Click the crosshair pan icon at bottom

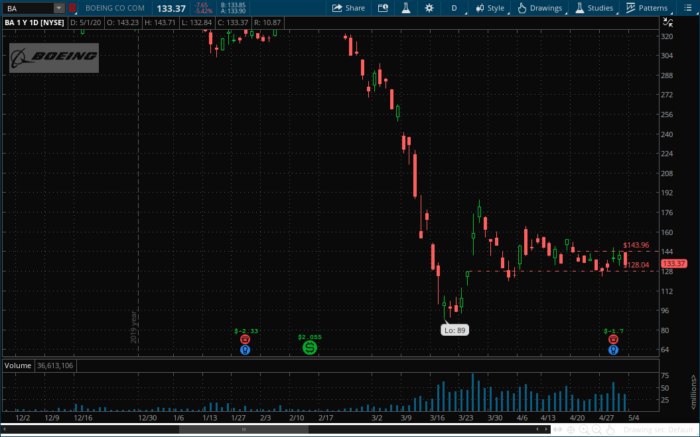pos(571,429)
